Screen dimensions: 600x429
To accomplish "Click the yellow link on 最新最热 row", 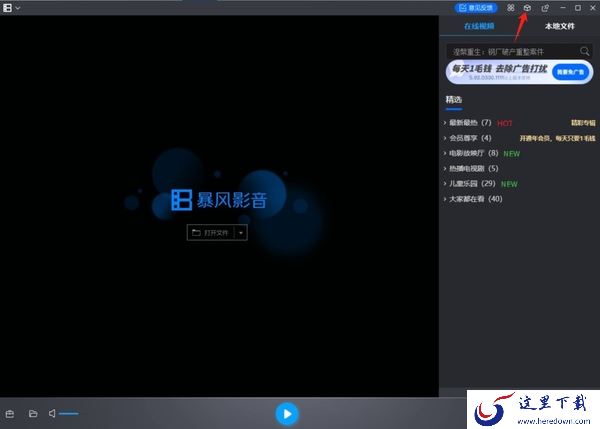I will click(584, 123).
